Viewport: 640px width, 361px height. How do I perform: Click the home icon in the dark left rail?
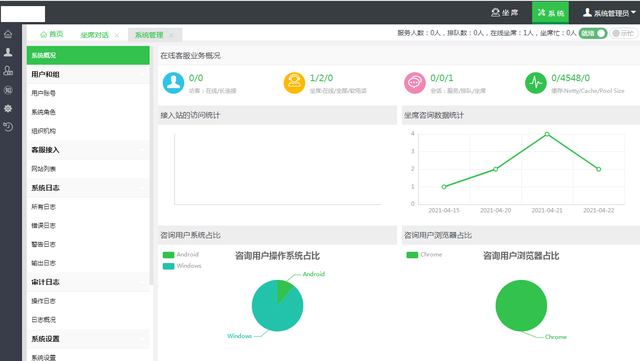tap(8, 34)
